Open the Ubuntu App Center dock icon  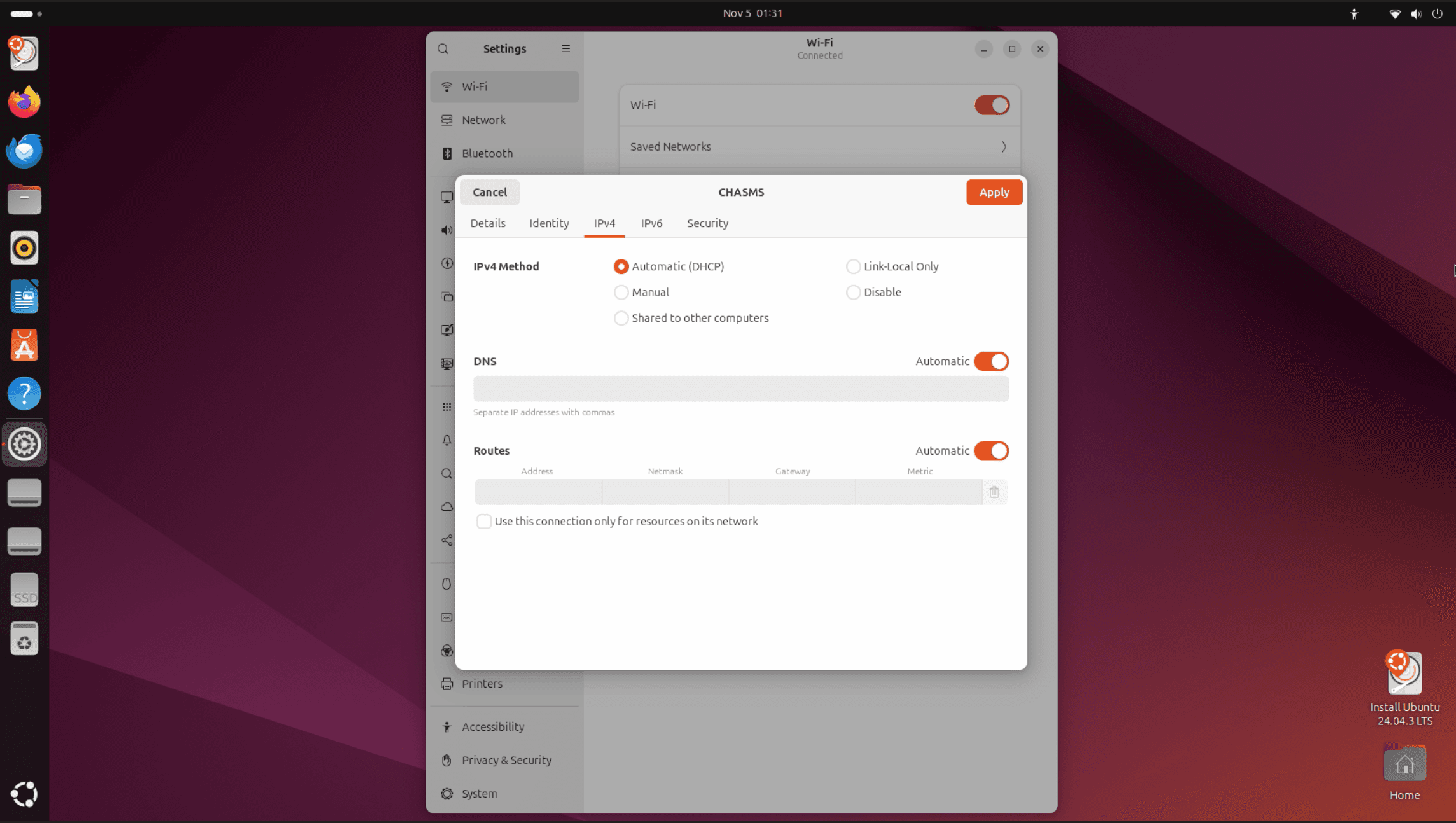pyautogui.click(x=24, y=345)
